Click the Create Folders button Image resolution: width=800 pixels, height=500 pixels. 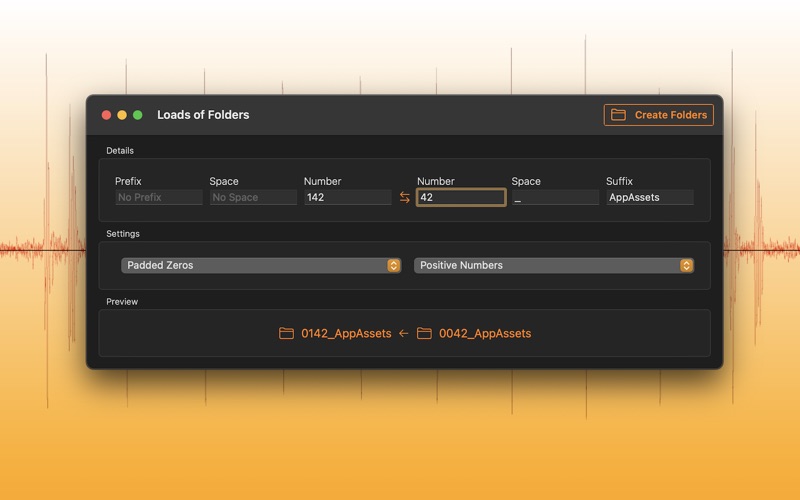pos(658,115)
